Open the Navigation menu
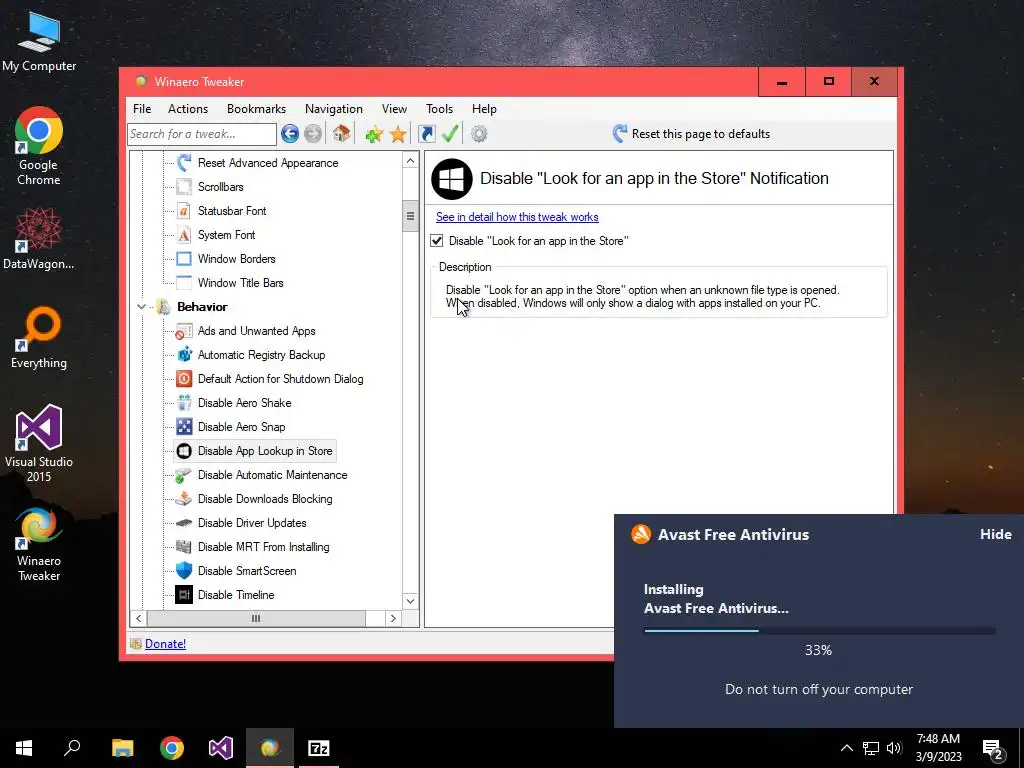This screenshot has height=768, width=1024. coord(333,109)
